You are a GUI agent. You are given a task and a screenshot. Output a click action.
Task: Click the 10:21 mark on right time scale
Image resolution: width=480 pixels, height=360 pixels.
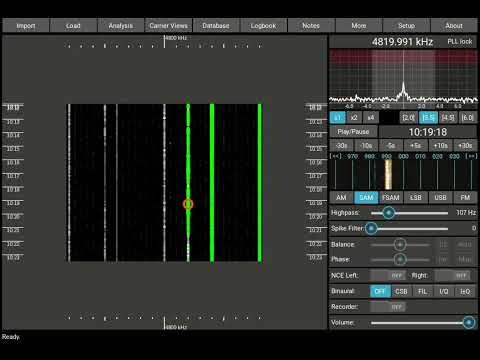pos(315,230)
